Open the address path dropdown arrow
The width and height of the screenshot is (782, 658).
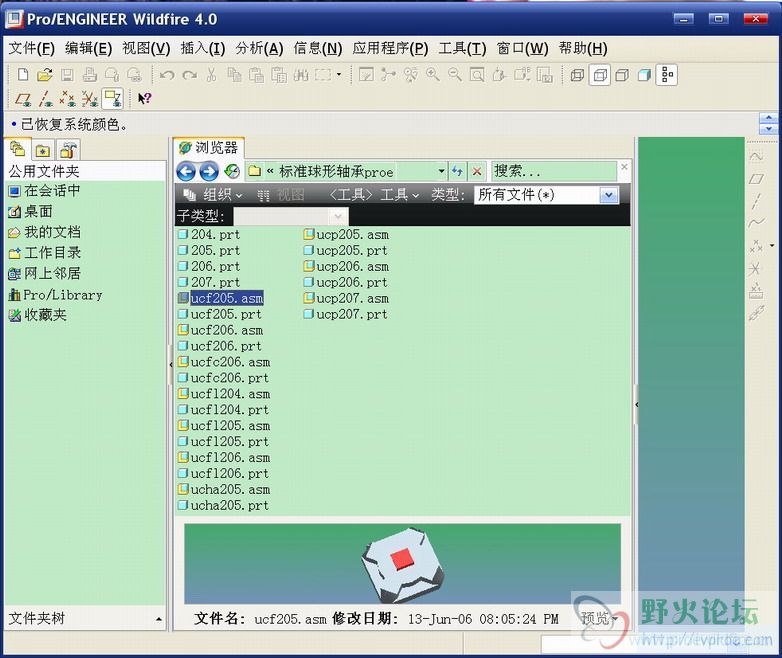click(x=441, y=171)
